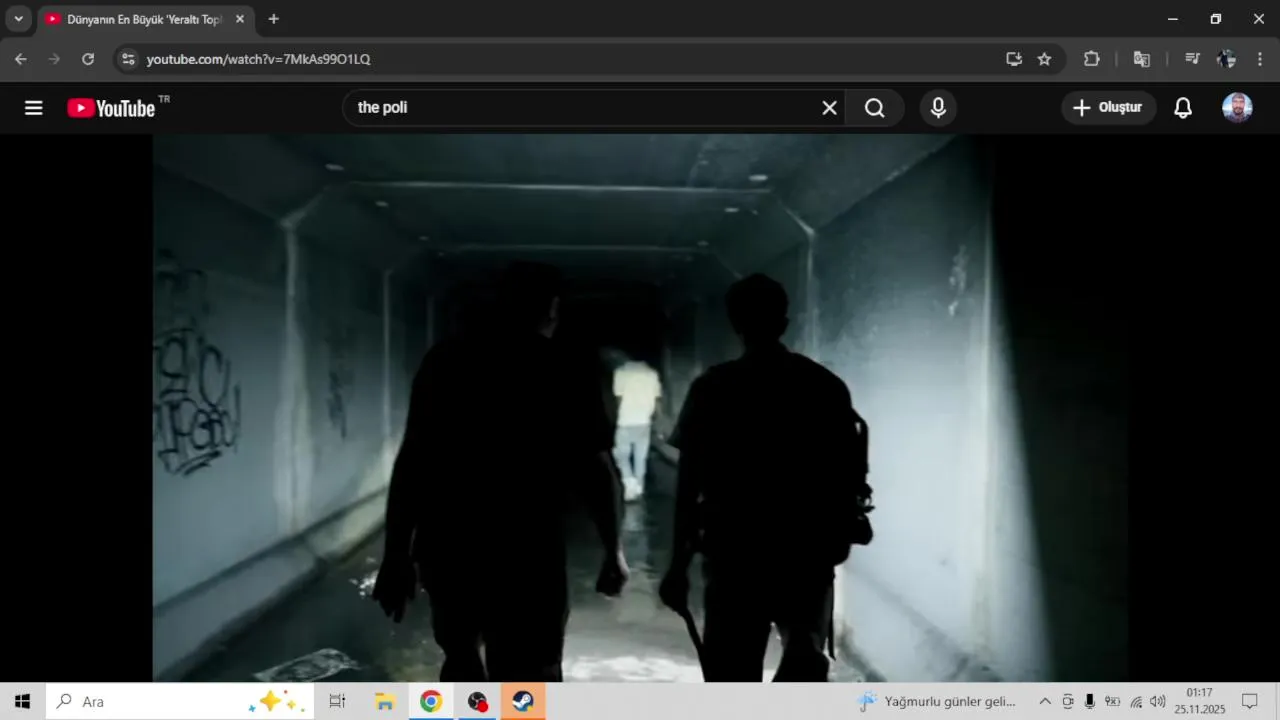1280x720 pixels.
Task: Open Chrome extensions puzzle icon
Action: tap(1092, 59)
